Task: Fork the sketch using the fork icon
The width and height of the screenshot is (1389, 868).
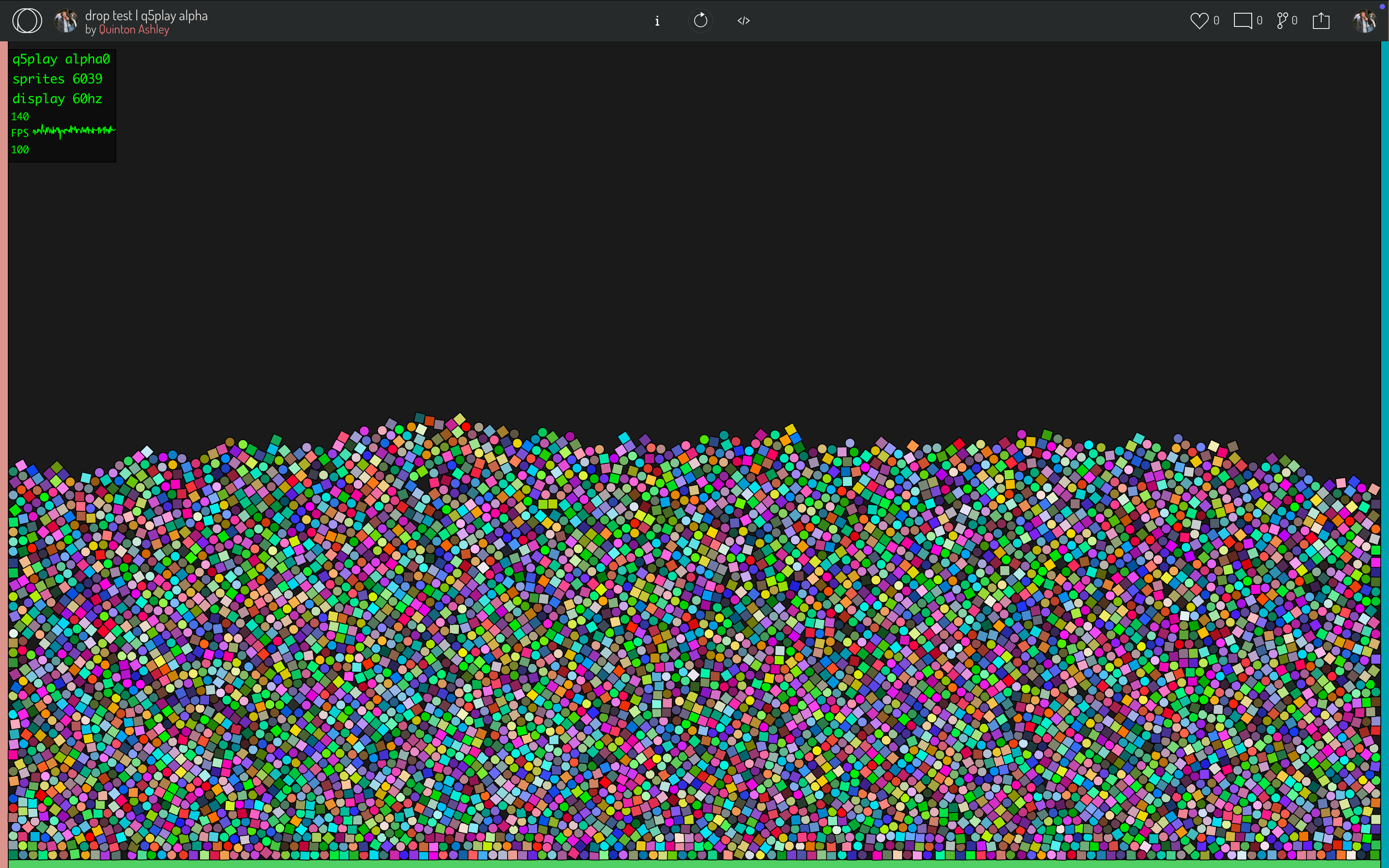Action: click(x=1282, y=21)
